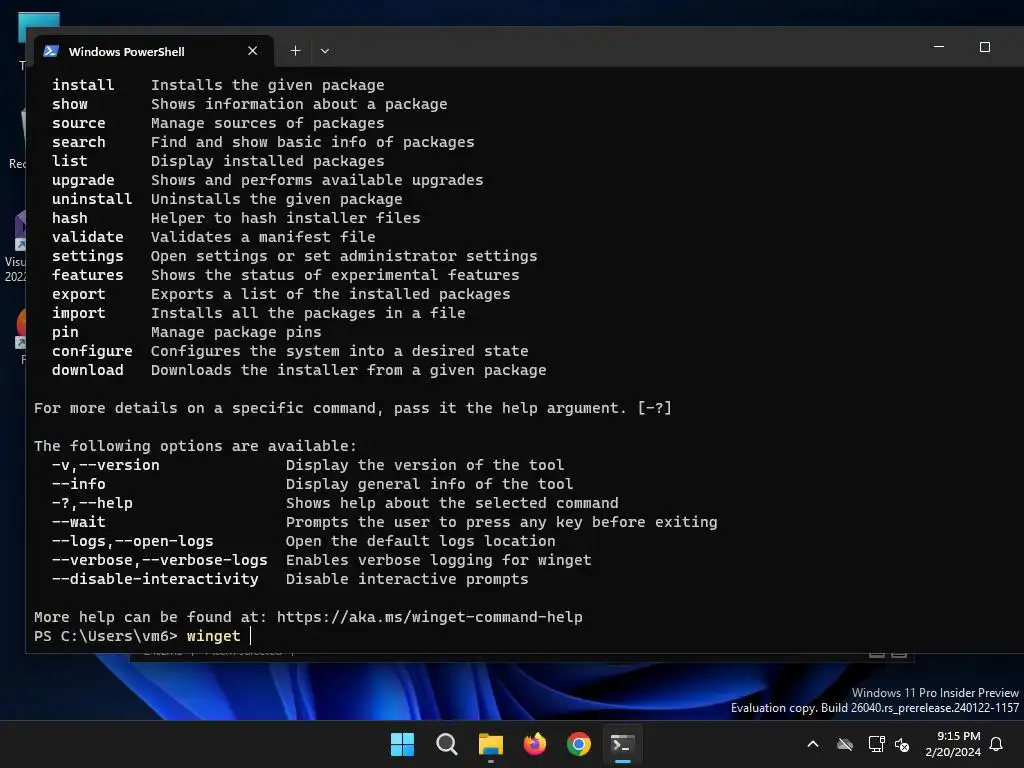The width and height of the screenshot is (1024, 768).
Task: Click the Terminal taskbar icon
Action: point(622,744)
